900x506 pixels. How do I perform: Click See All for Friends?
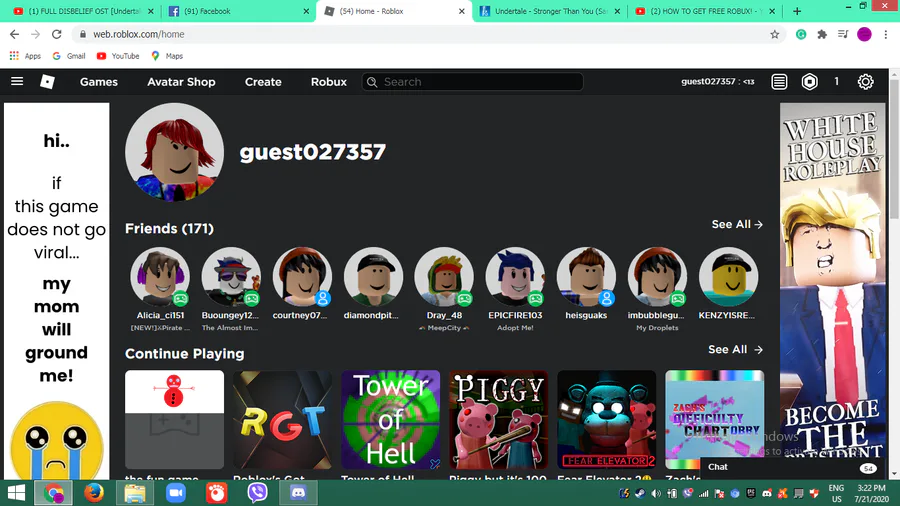tap(737, 224)
